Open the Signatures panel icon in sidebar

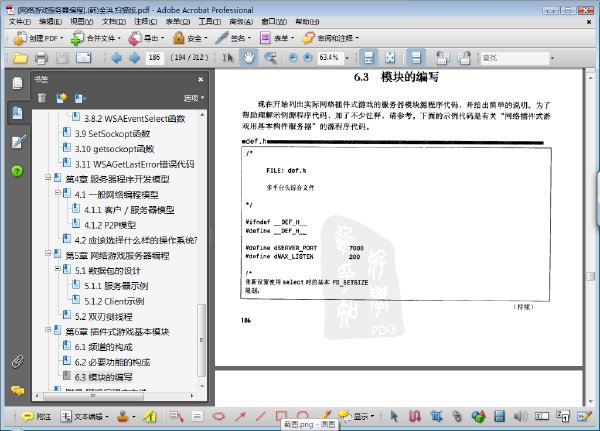pyautogui.click(x=18, y=142)
